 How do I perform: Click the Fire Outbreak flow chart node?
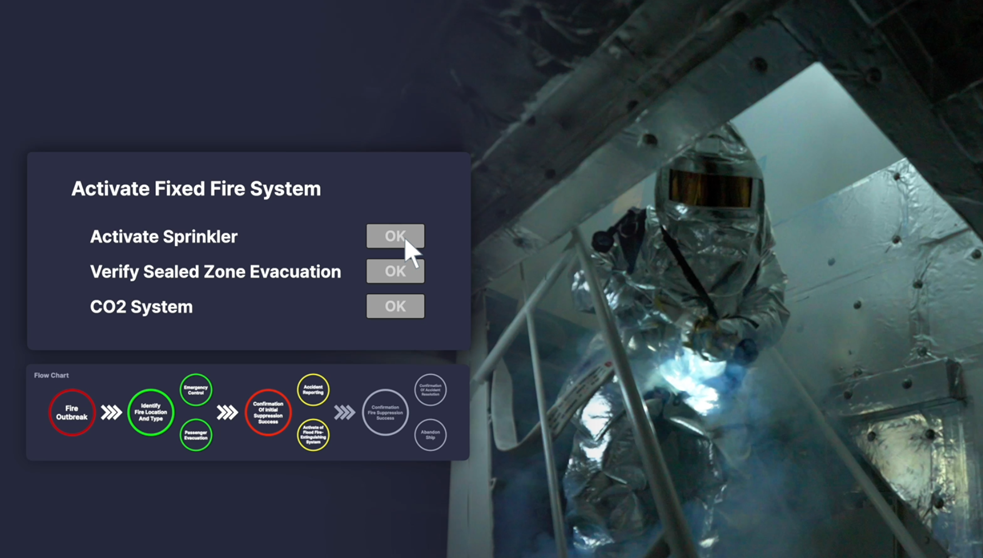click(x=72, y=412)
